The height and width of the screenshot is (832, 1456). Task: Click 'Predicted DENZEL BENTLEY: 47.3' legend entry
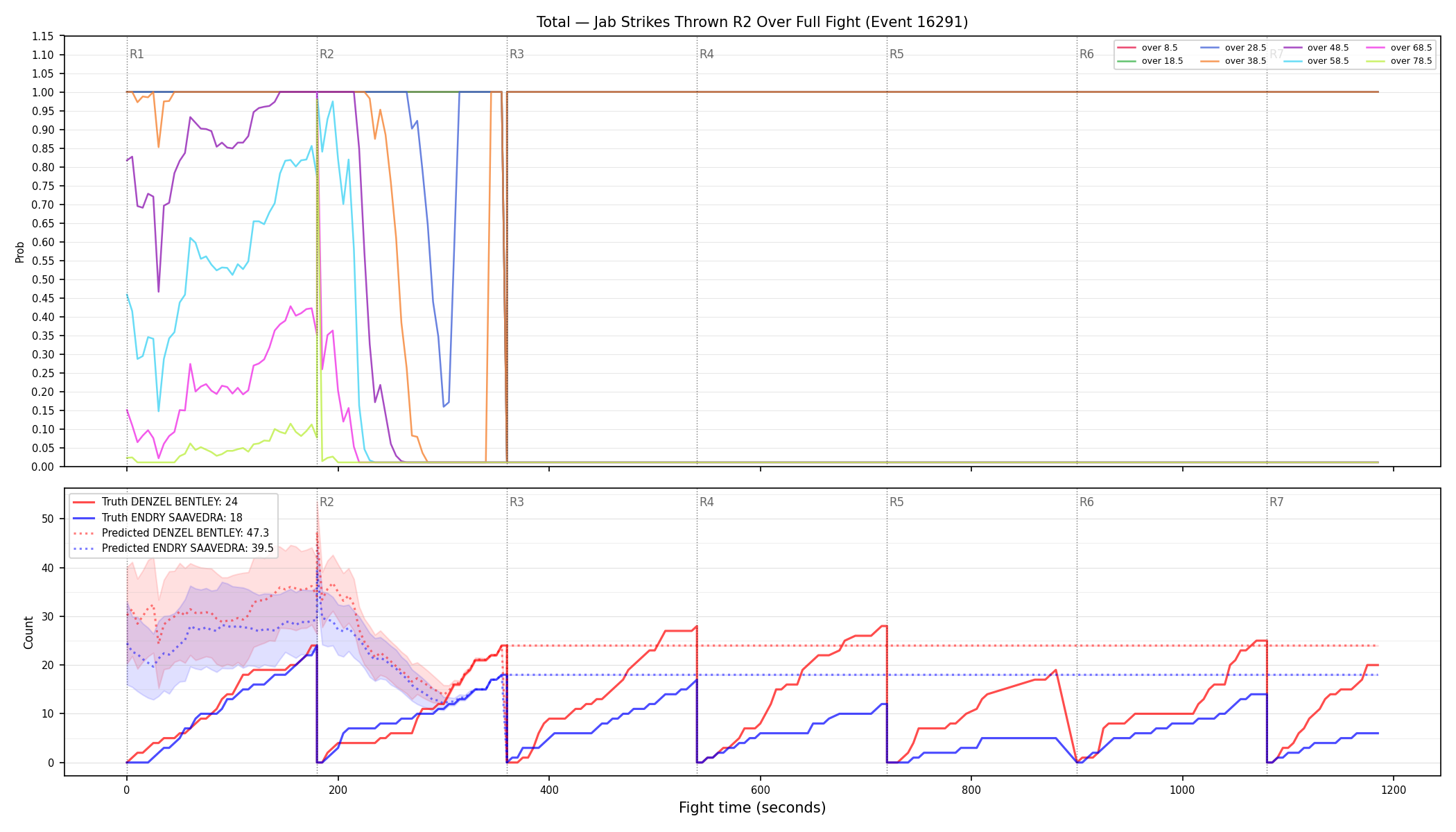point(185,533)
